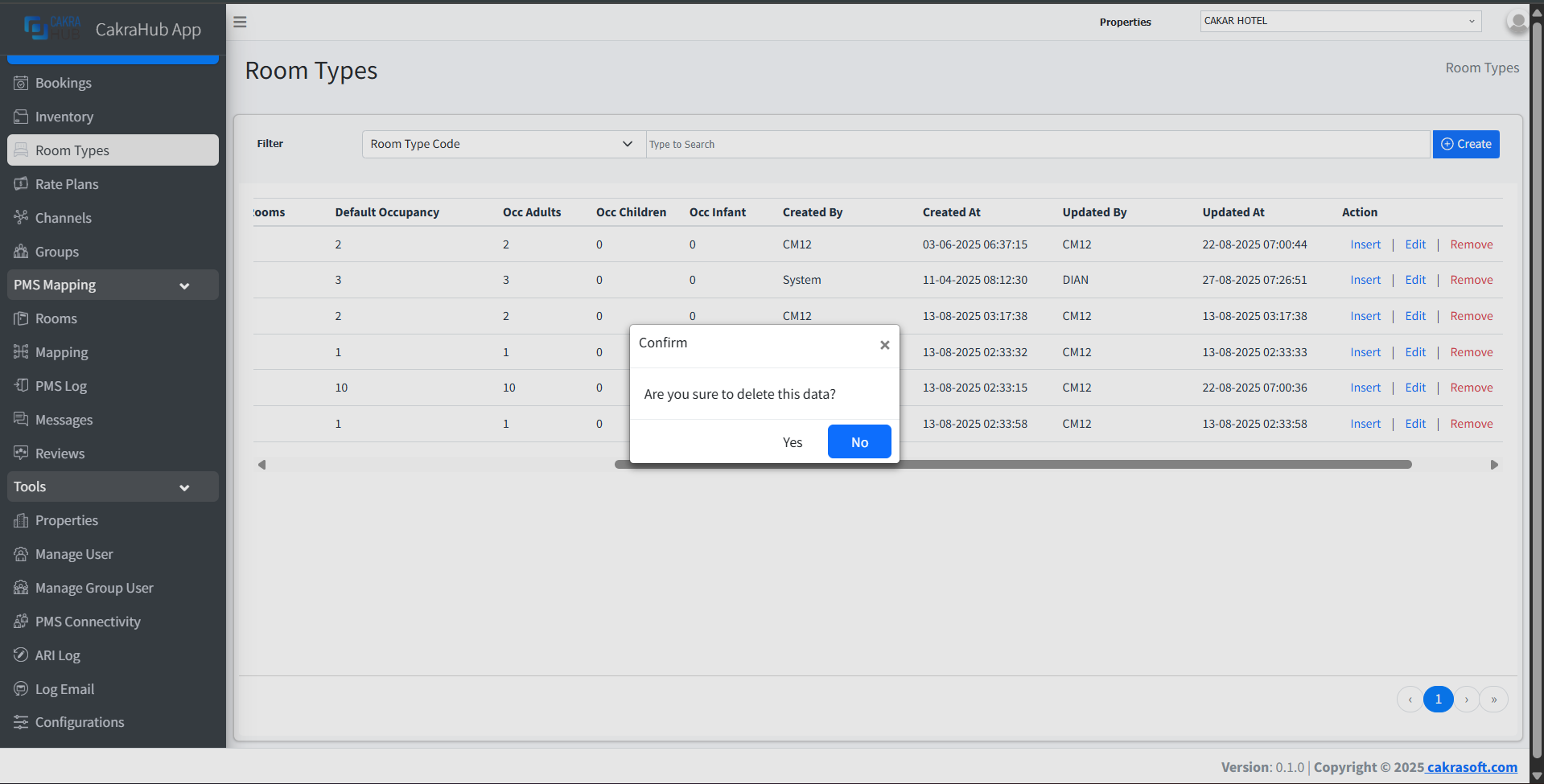Screen dimensions: 1544x784
Task: Confirm deletion by clicking Yes
Action: point(792,442)
